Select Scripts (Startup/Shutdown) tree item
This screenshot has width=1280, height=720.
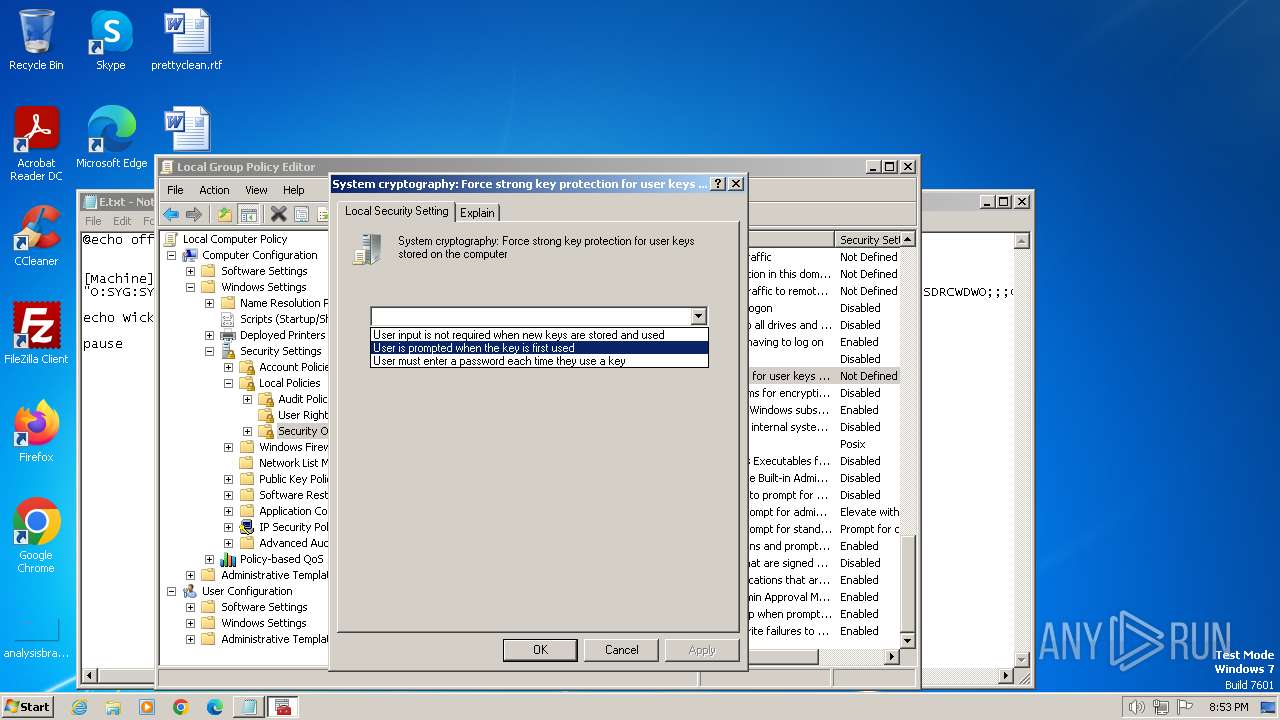click(283, 319)
